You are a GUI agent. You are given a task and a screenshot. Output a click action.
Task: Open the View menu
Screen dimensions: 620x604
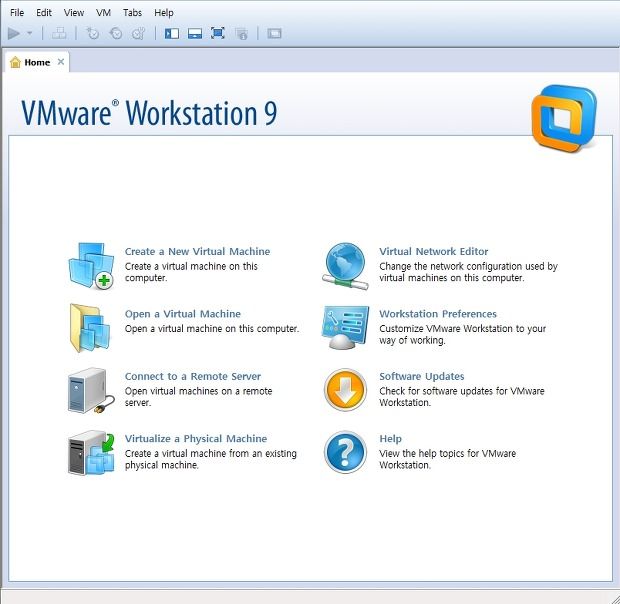click(x=74, y=13)
